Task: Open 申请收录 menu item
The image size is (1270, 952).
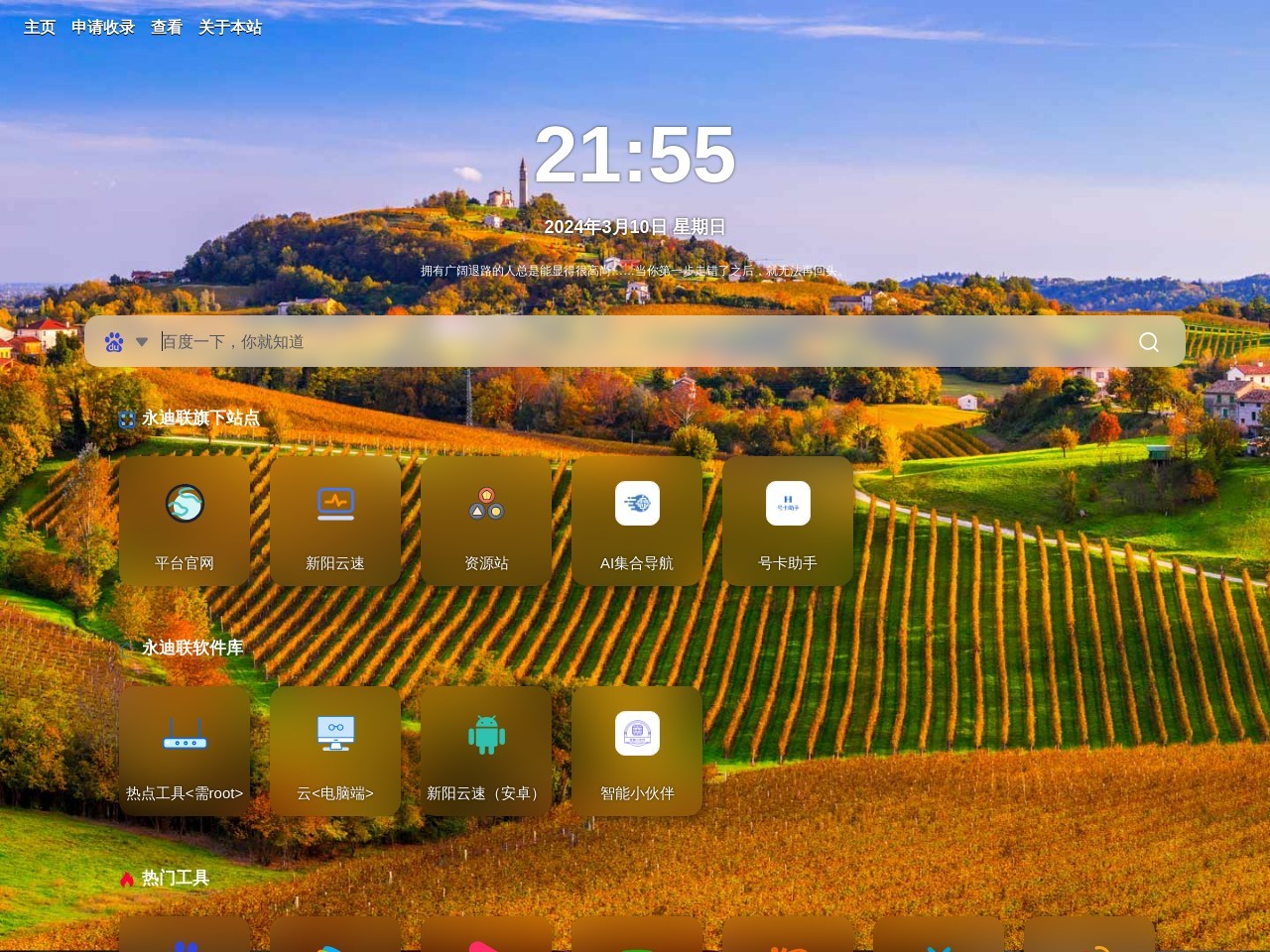Action: (x=103, y=28)
